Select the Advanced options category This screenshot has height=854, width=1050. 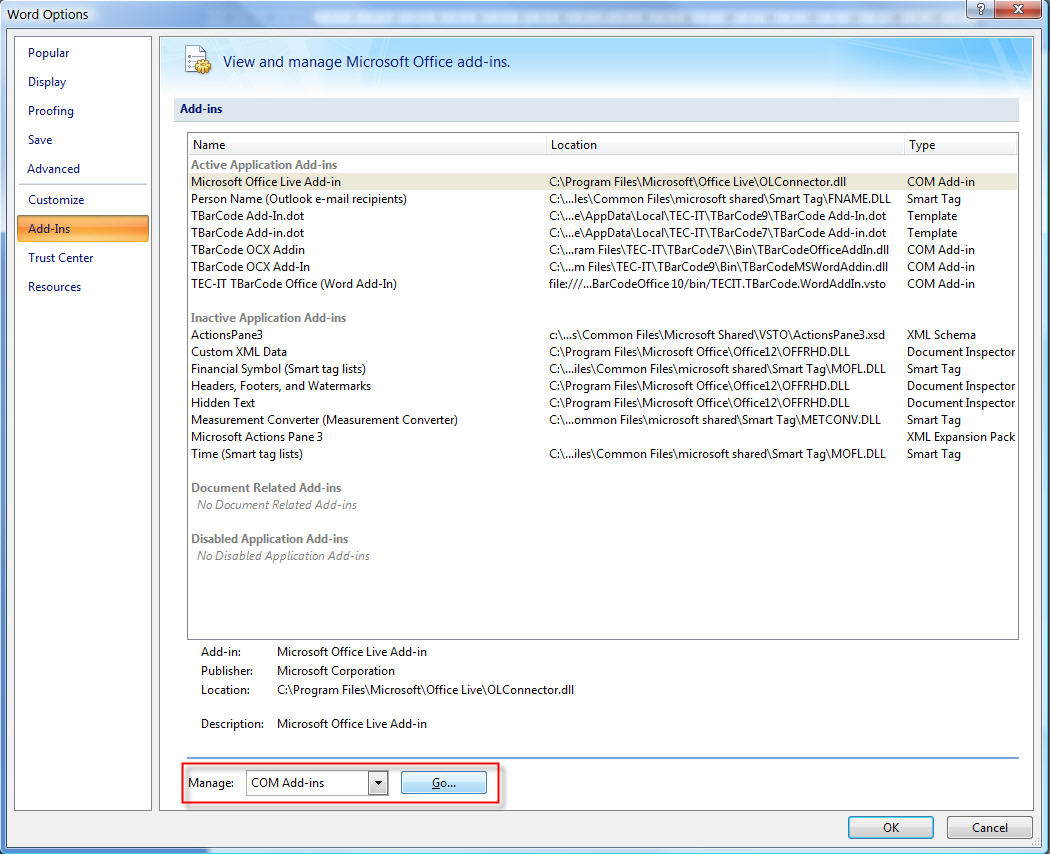(x=52, y=168)
